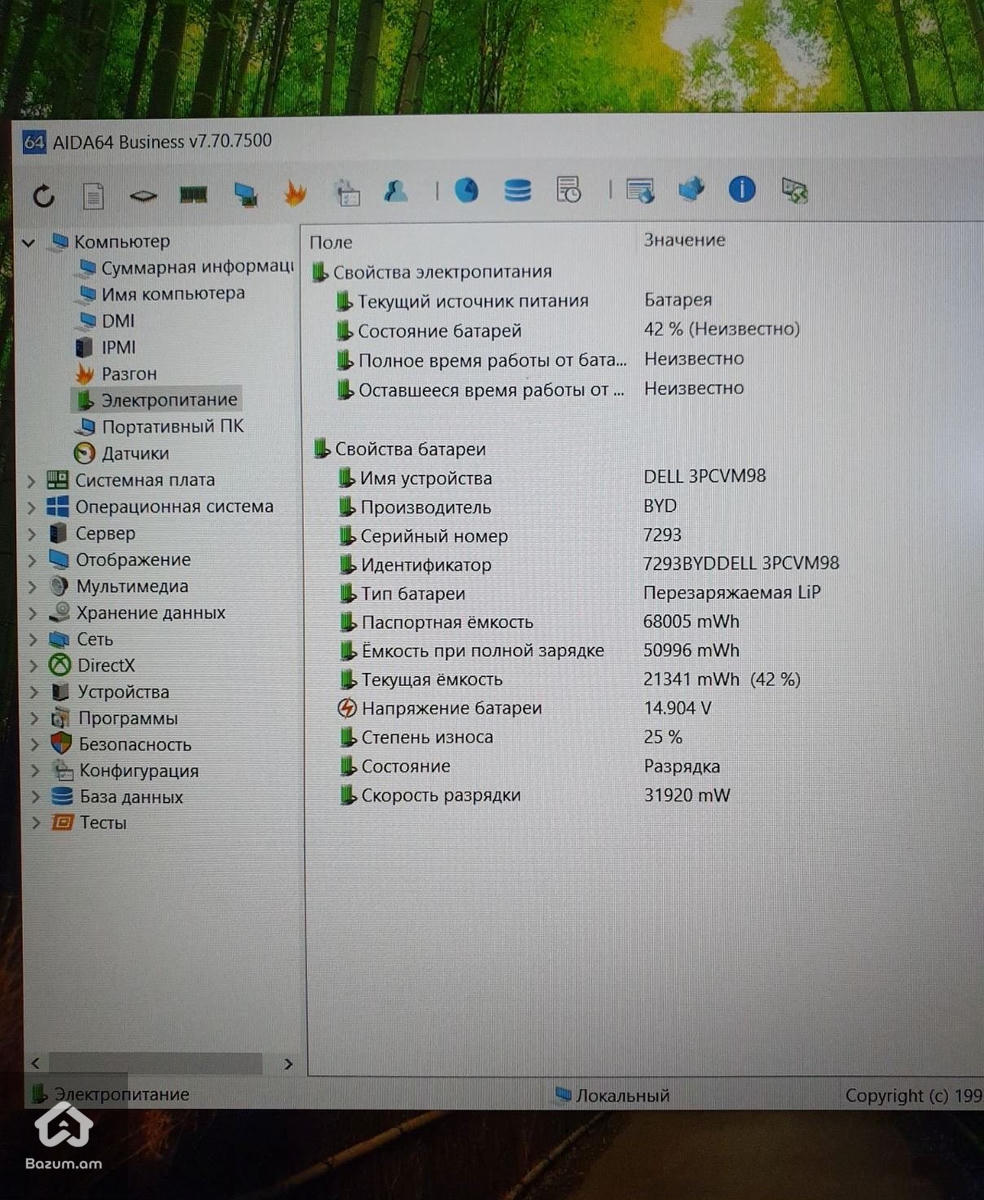
Task: Launch the flame stability test icon
Action: [x=295, y=193]
